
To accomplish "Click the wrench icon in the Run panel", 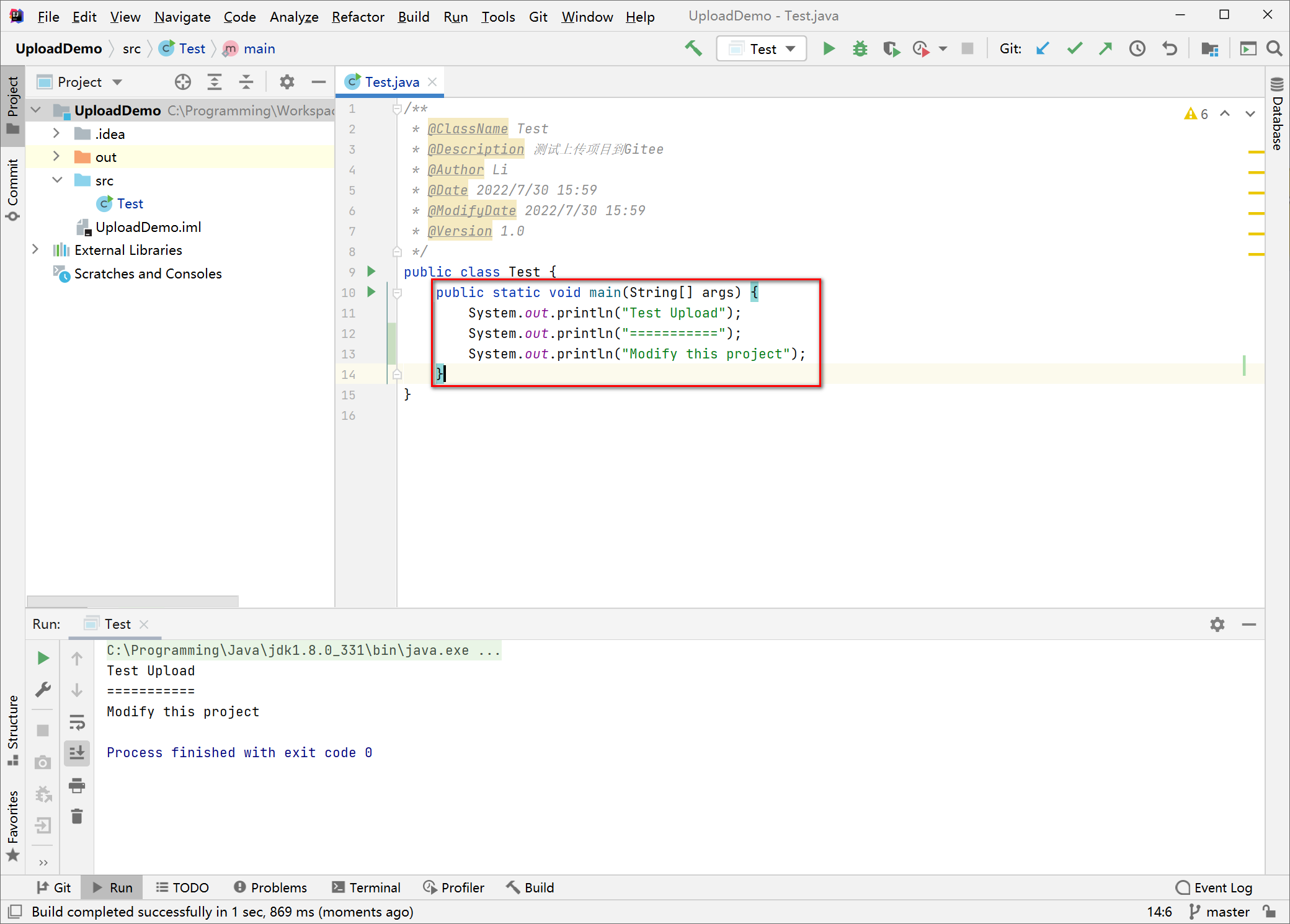I will pyautogui.click(x=43, y=690).
